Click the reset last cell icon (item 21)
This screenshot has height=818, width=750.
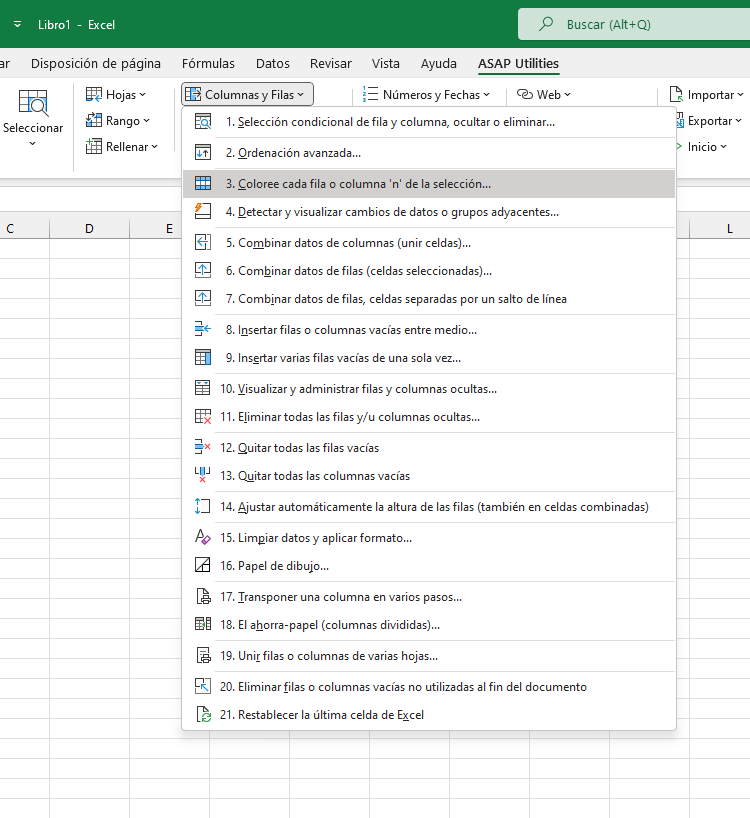tap(202, 714)
